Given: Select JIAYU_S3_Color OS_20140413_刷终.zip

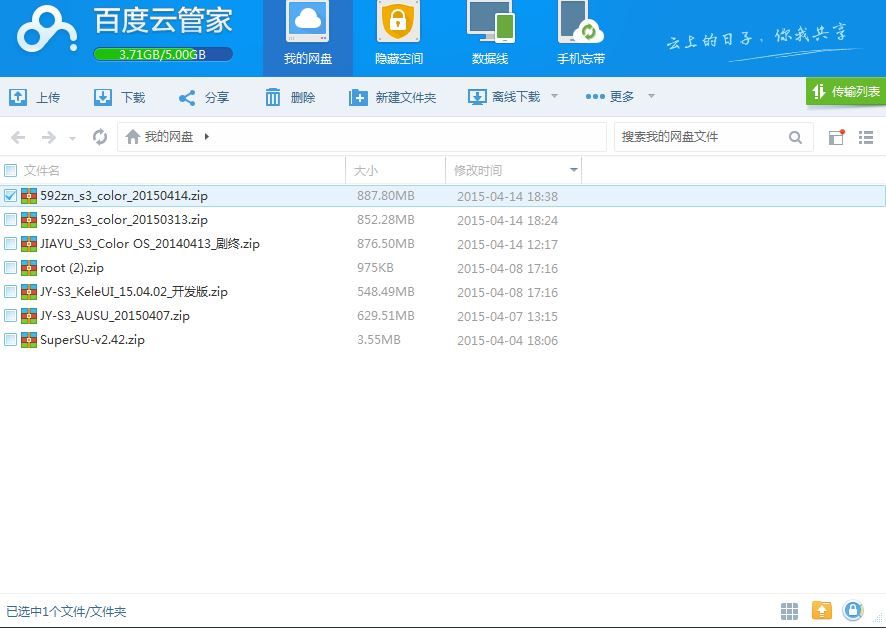Looking at the screenshot, I should point(150,244).
